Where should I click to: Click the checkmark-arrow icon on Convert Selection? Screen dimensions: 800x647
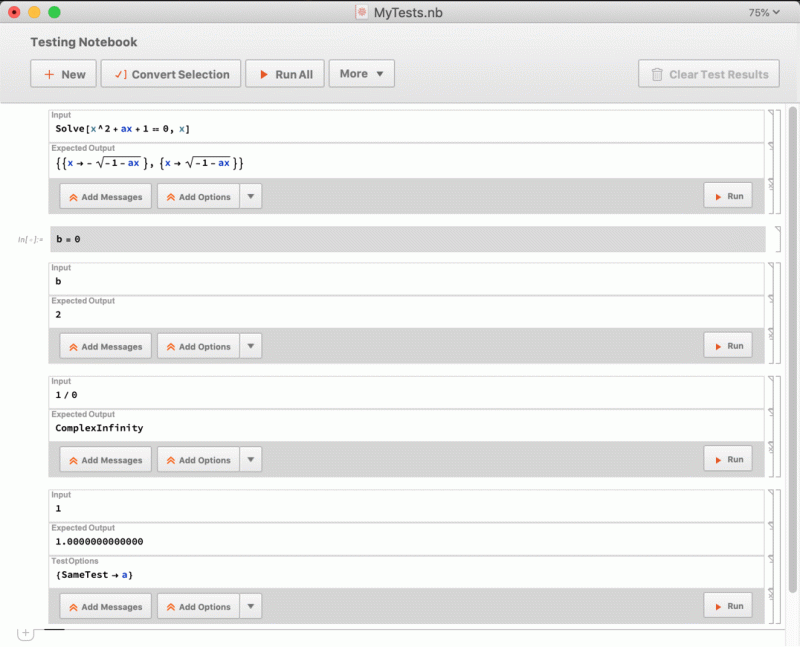coord(119,73)
